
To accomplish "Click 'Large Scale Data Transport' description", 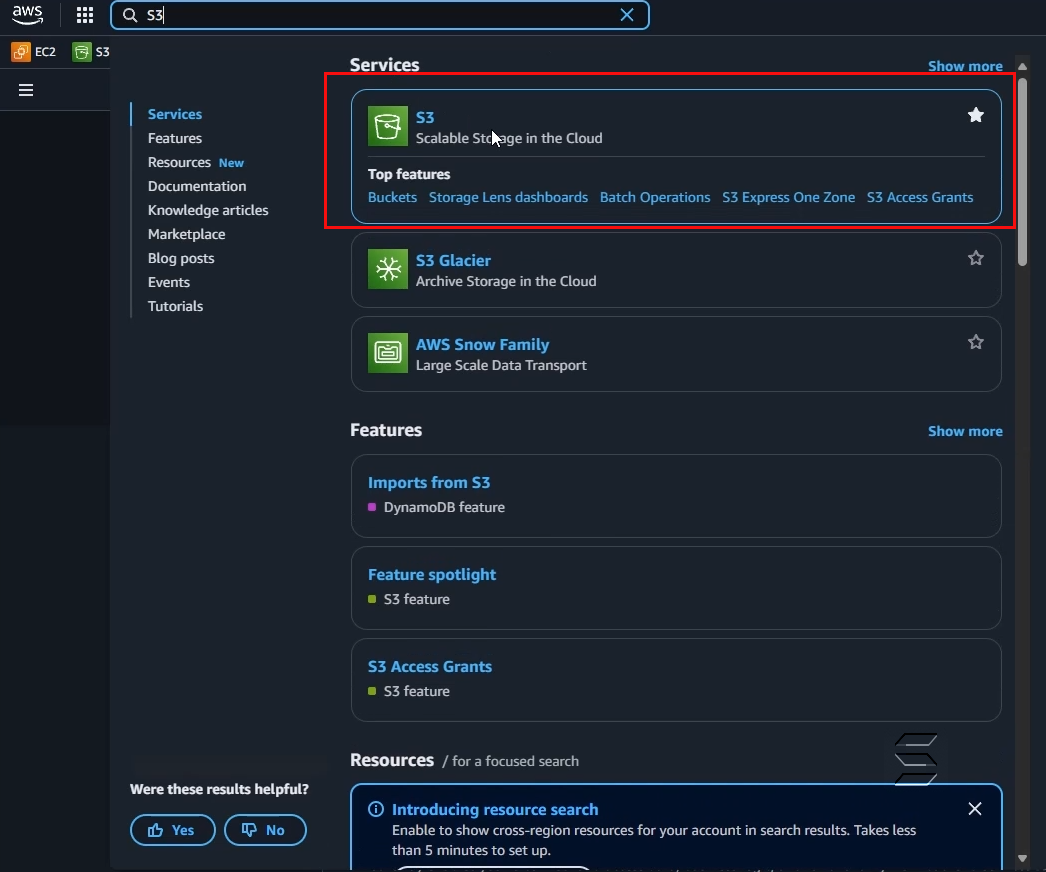I will pyautogui.click(x=501, y=366).
